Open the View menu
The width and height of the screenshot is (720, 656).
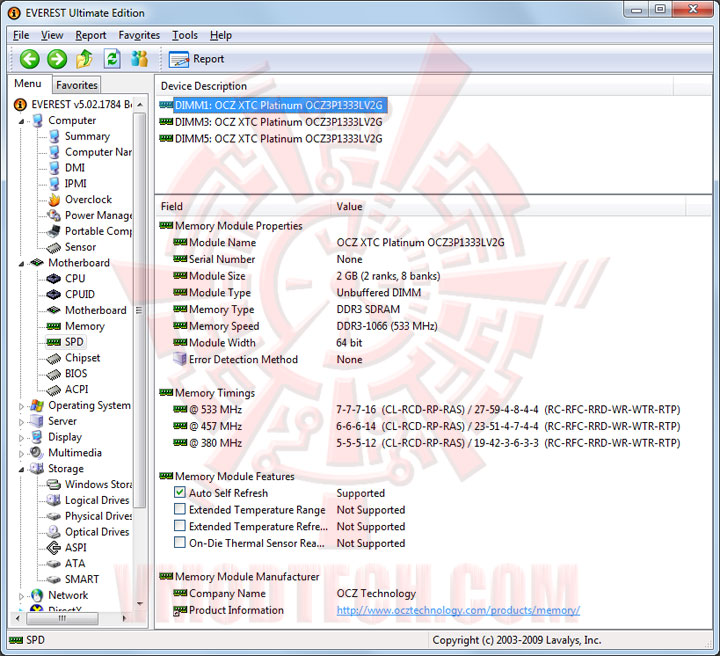pos(52,35)
